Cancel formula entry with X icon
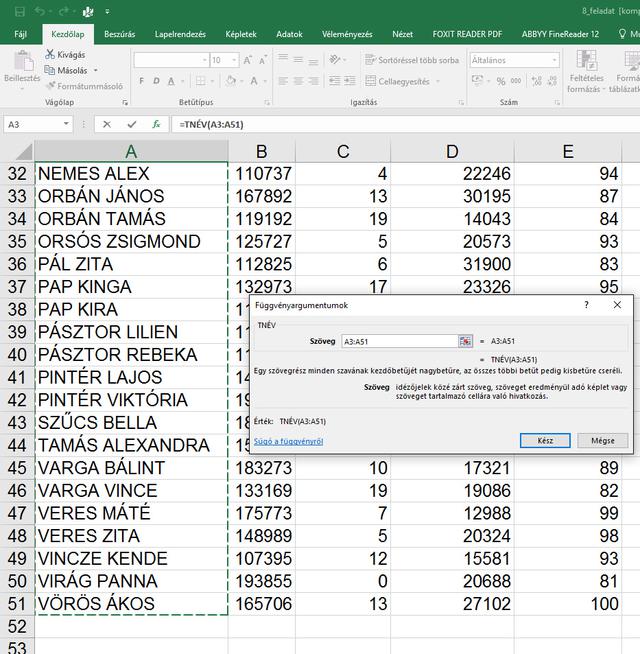This screenshot has width=640, height=654. click(107, 124)
